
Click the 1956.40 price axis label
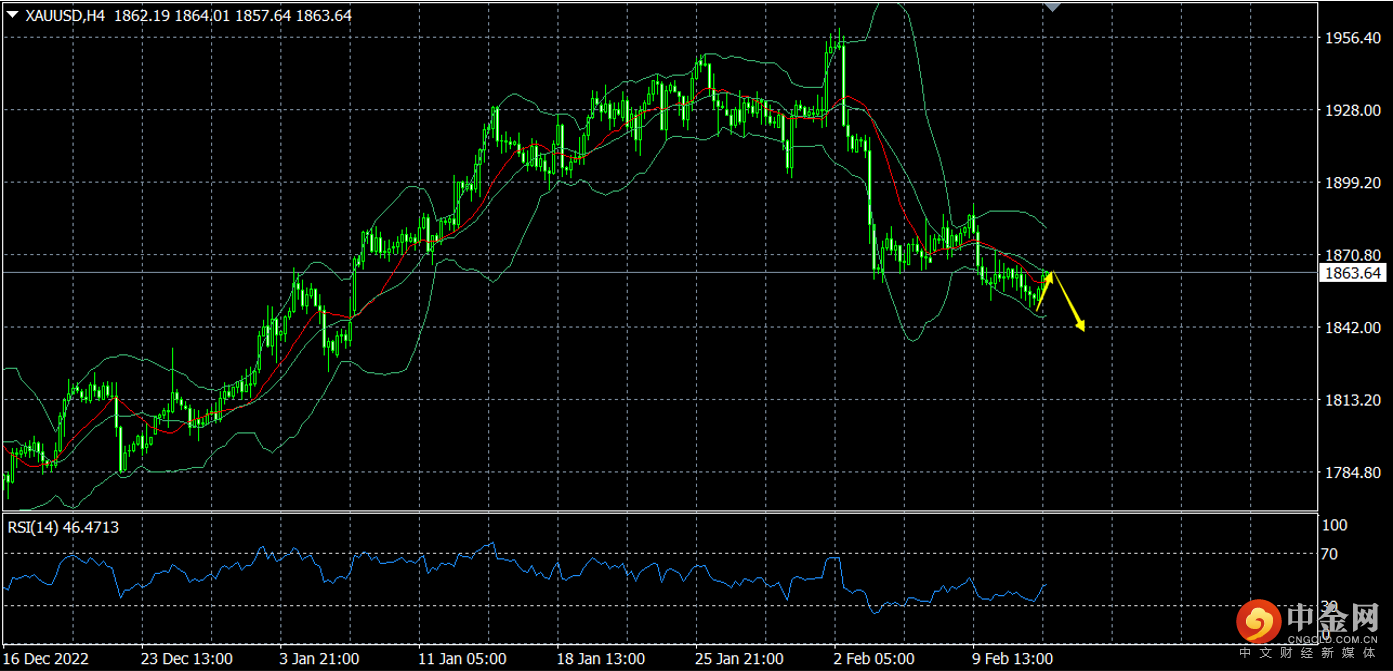[x=1352, y=38]
